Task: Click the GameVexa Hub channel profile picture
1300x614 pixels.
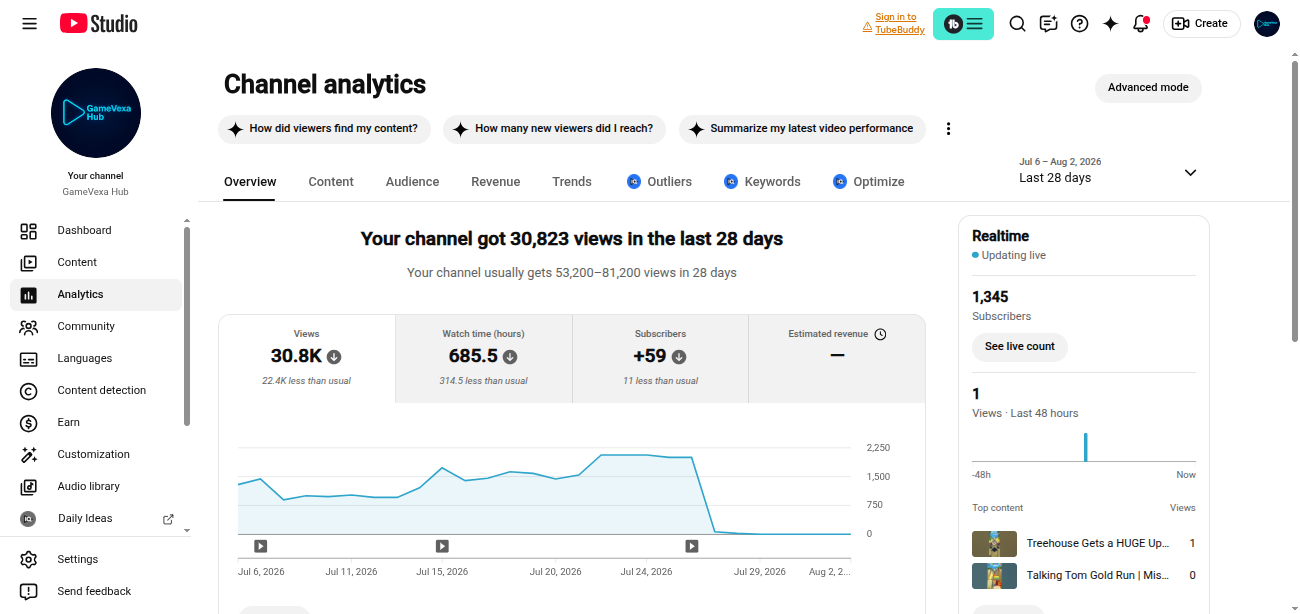Action: click(96, 113)
